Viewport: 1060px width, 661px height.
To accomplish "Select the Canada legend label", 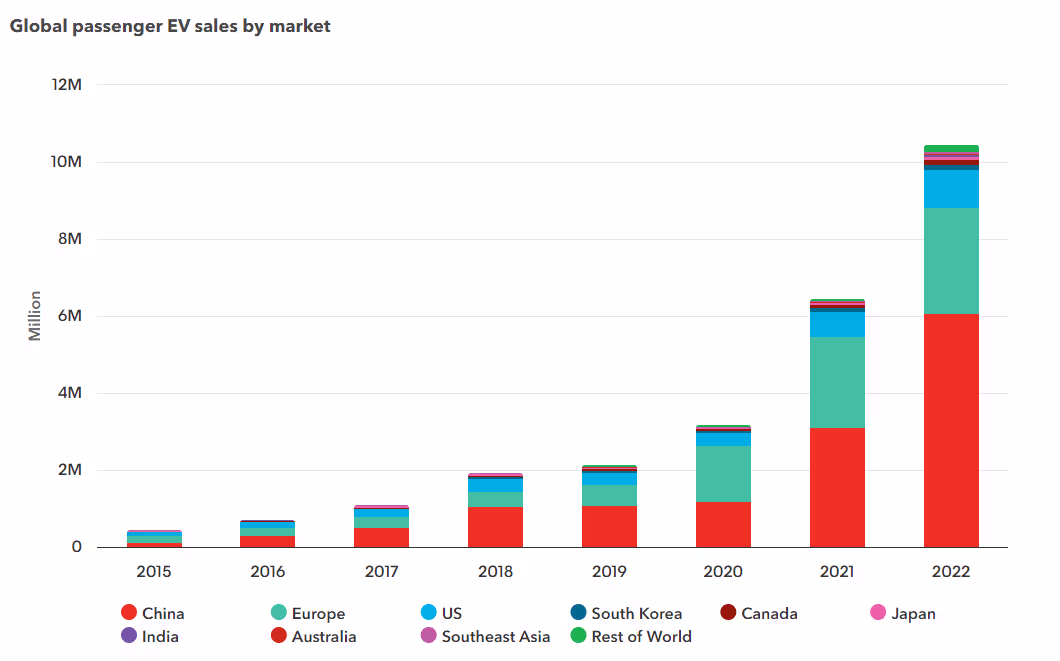I will click(769, 613).
